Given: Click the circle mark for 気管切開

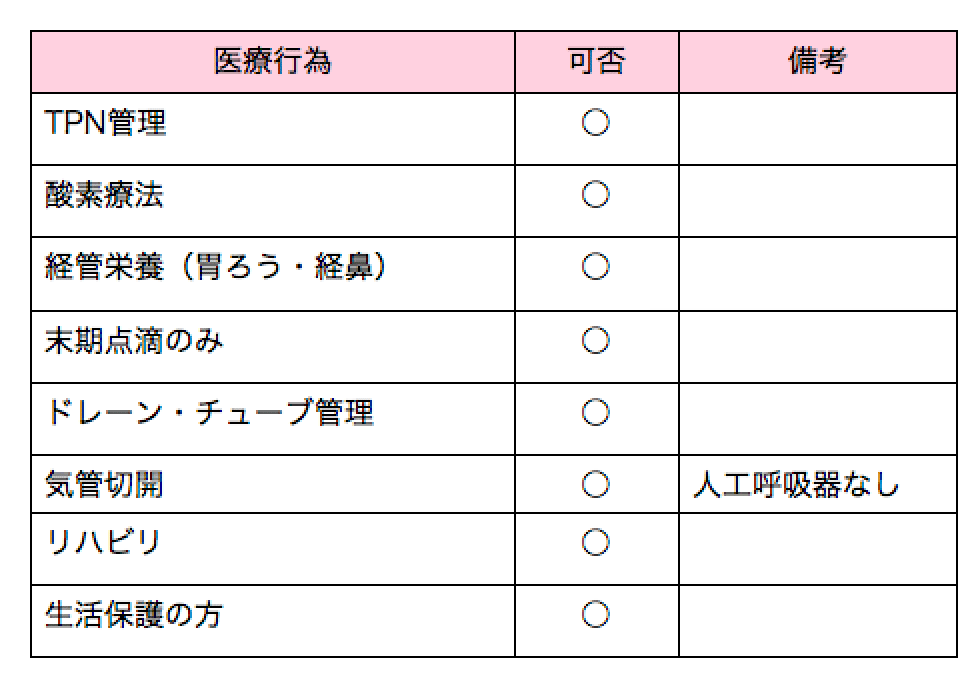Looking at the screenshot, I should click(596, 484).
